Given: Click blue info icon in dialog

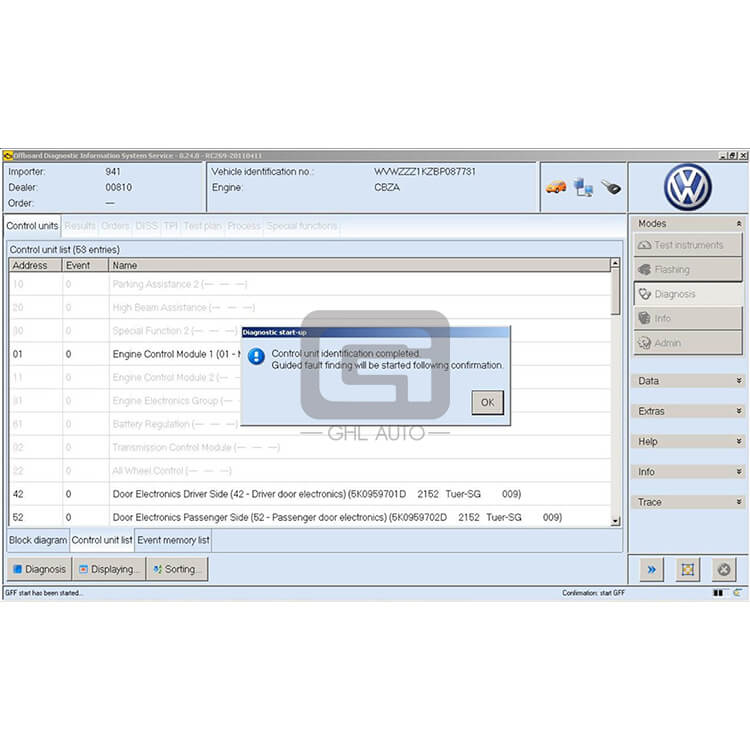Looking at the screenshot, I should [256, 356].
